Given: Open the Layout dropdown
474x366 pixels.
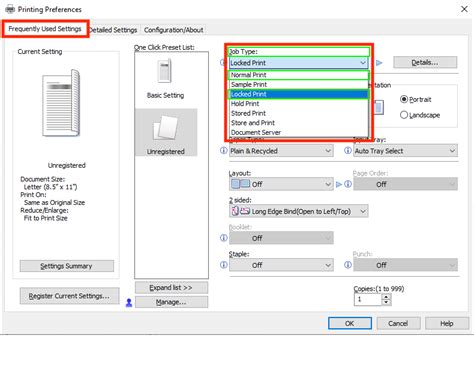Looking at the screenshot, I should (281, 184).
